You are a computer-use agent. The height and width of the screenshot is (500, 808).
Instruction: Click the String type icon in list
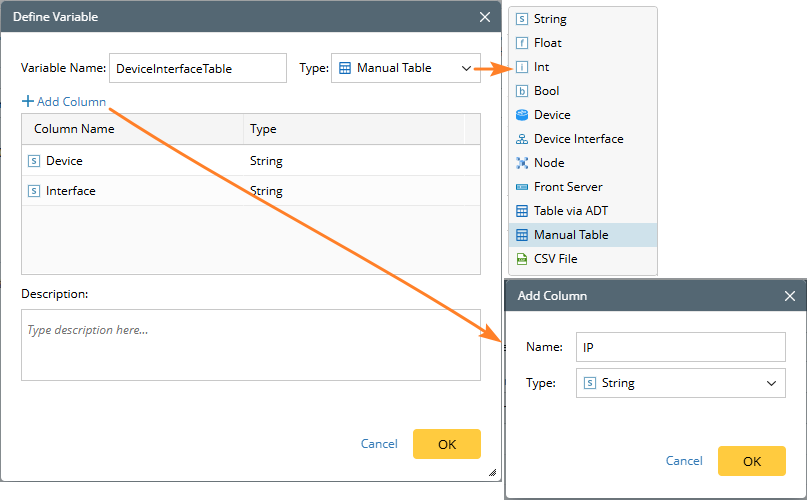point(522,19)
